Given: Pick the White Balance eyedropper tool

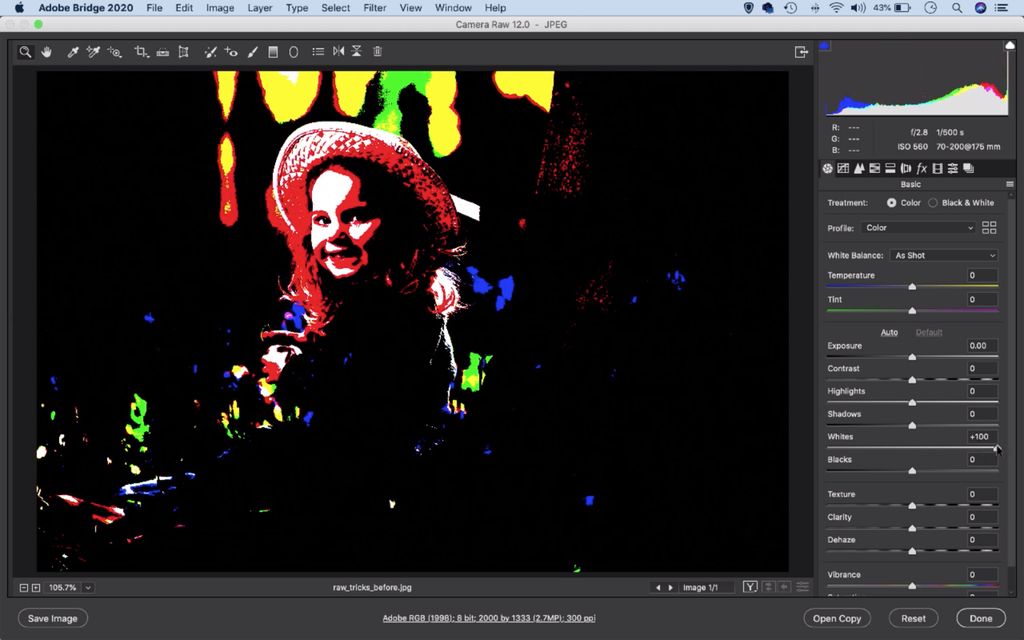Looking at the screenshot, I should coord(71,51).
